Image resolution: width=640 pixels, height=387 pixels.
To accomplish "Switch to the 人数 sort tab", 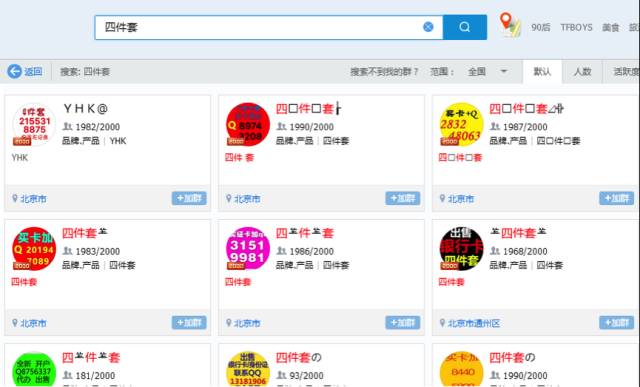I will click(582, 71).
